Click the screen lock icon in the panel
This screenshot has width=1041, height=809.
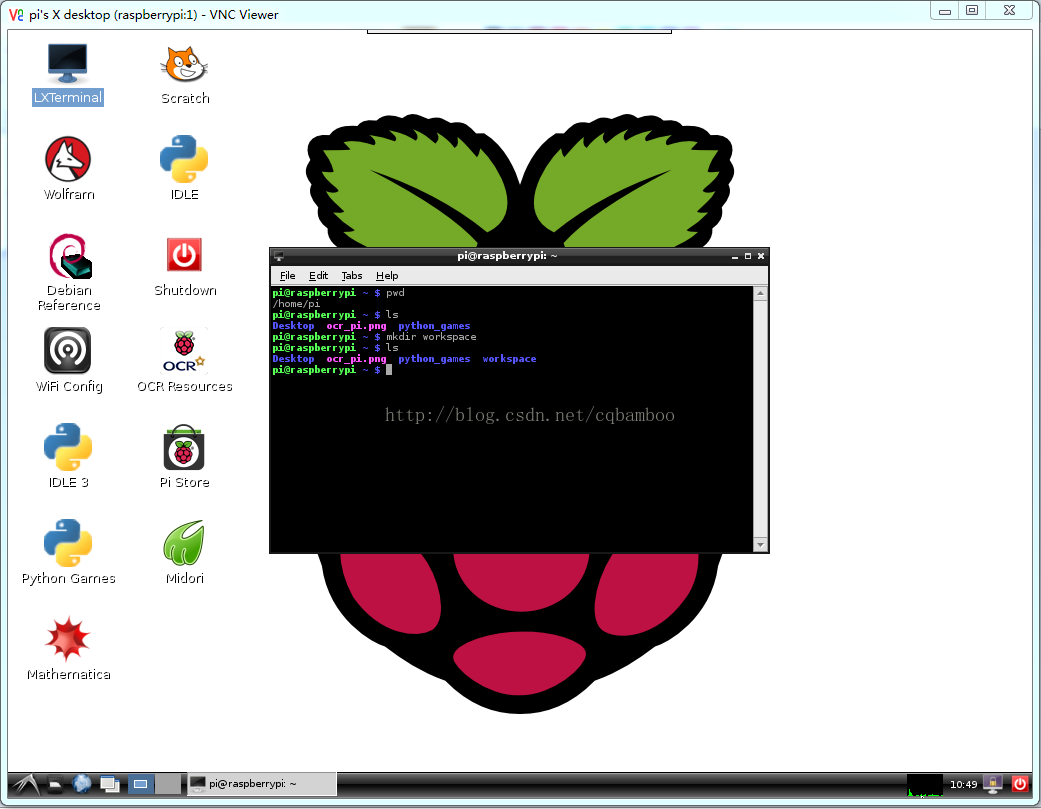tap(993, 784)
